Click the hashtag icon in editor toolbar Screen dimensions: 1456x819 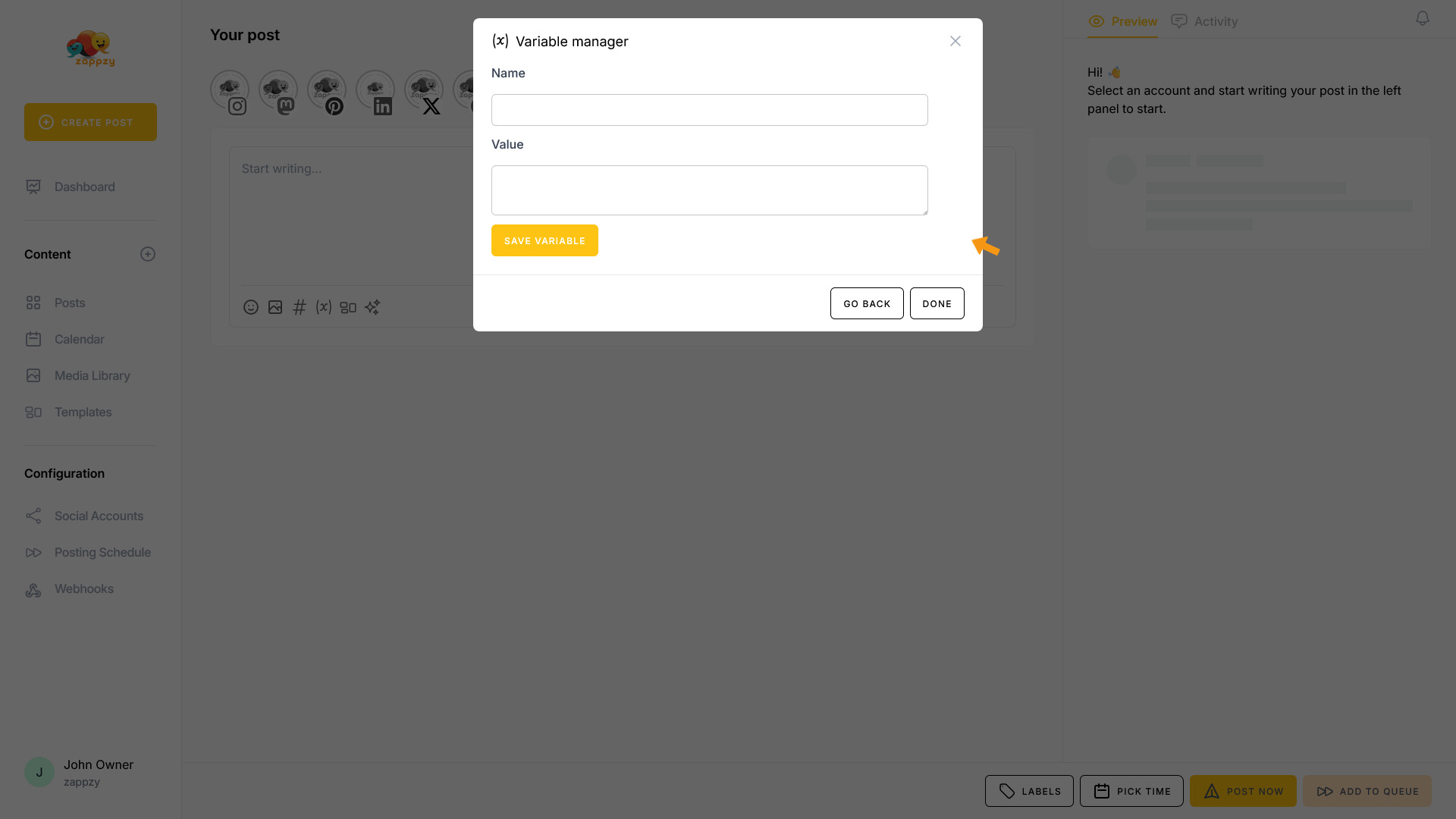tap(300, 307)
